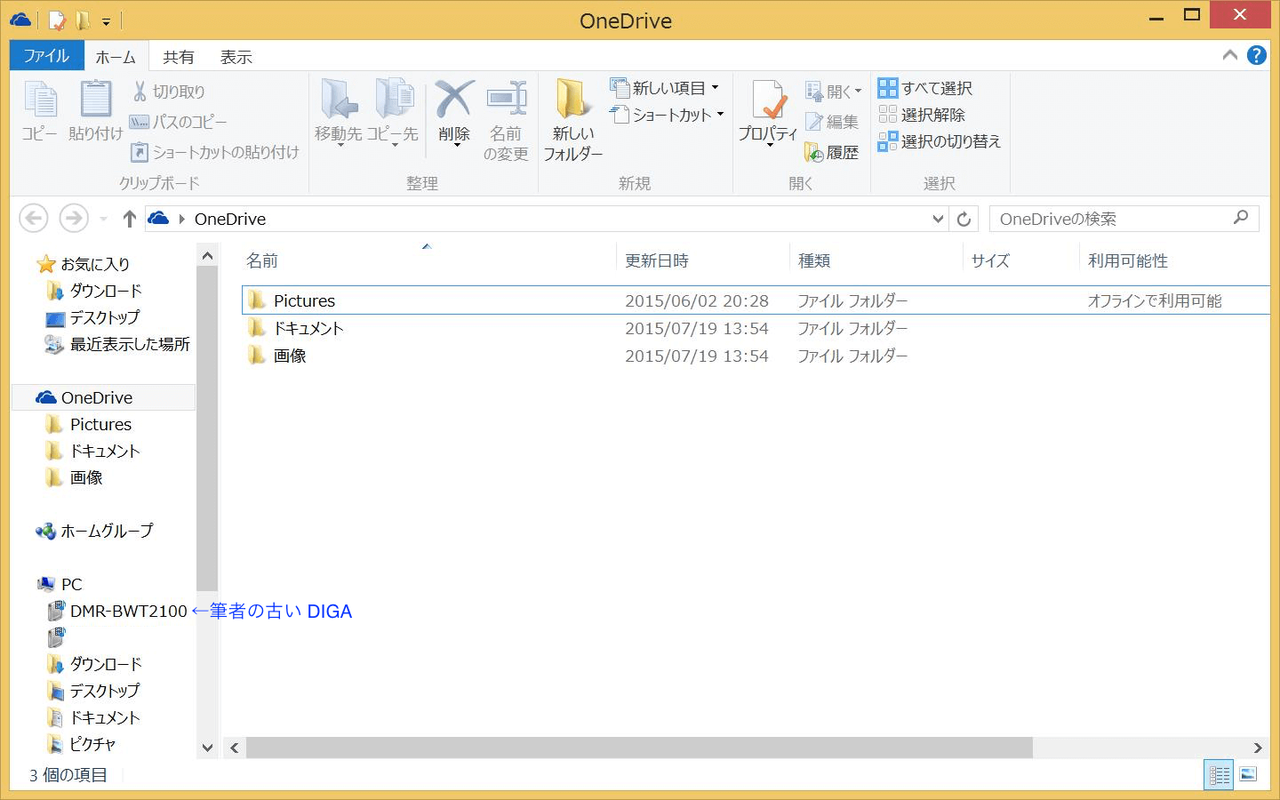Open the Quick Access Toolbar customize dropdown
The width and height of the screenshot is (1280, 800).
(106, 21)
